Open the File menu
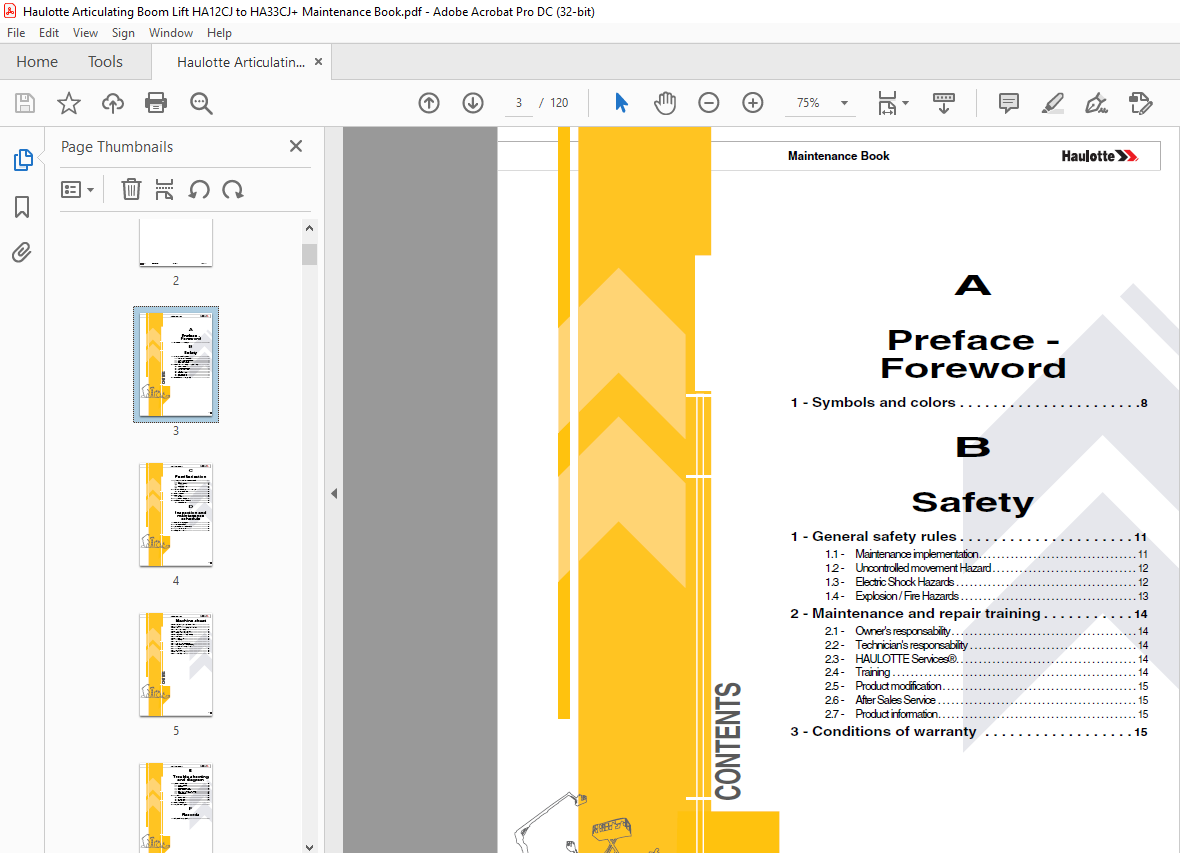Screen dimensions: 1180x853 pos(16,33)
